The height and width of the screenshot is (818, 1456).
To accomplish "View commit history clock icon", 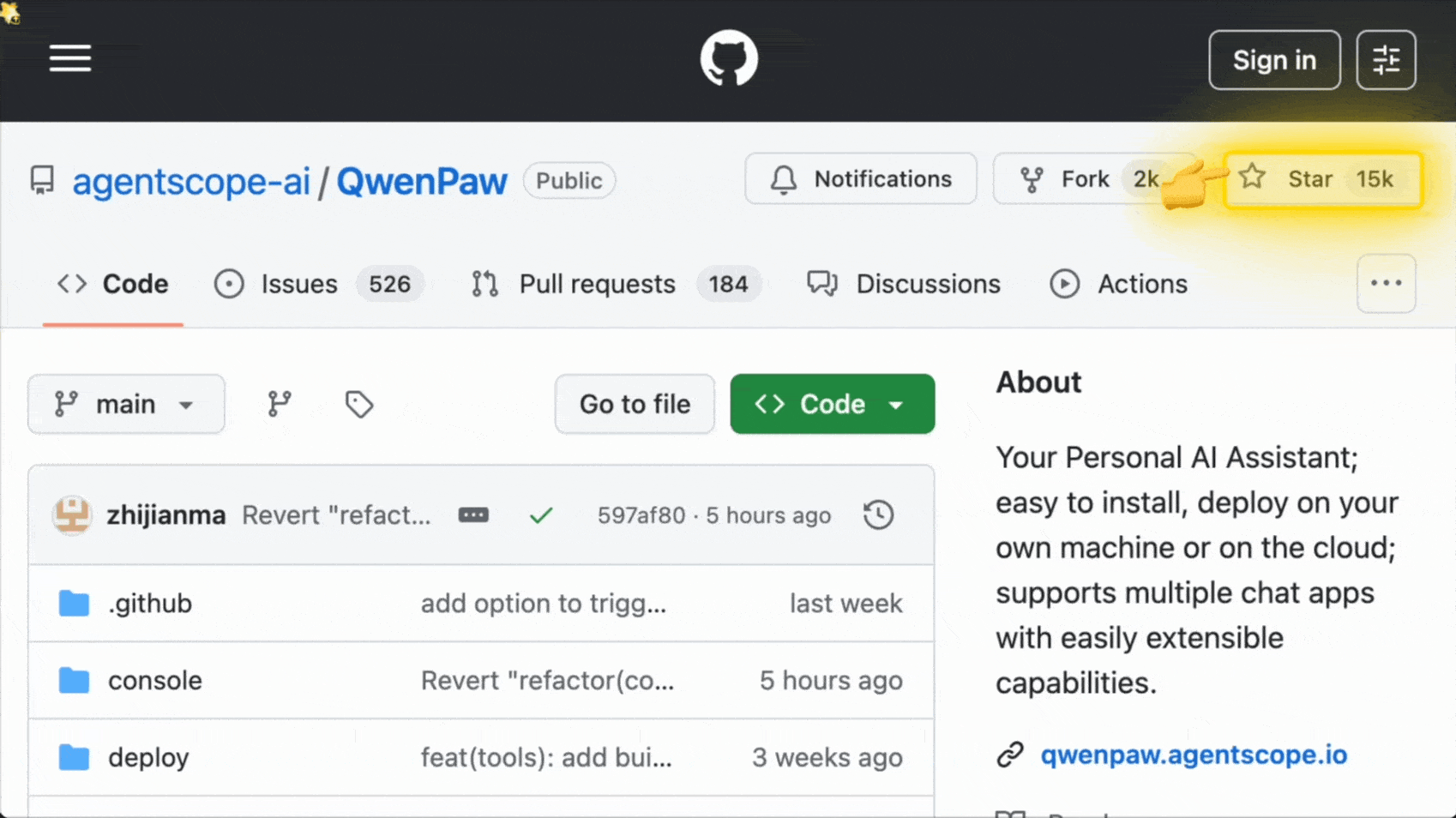I will [878, 515].
